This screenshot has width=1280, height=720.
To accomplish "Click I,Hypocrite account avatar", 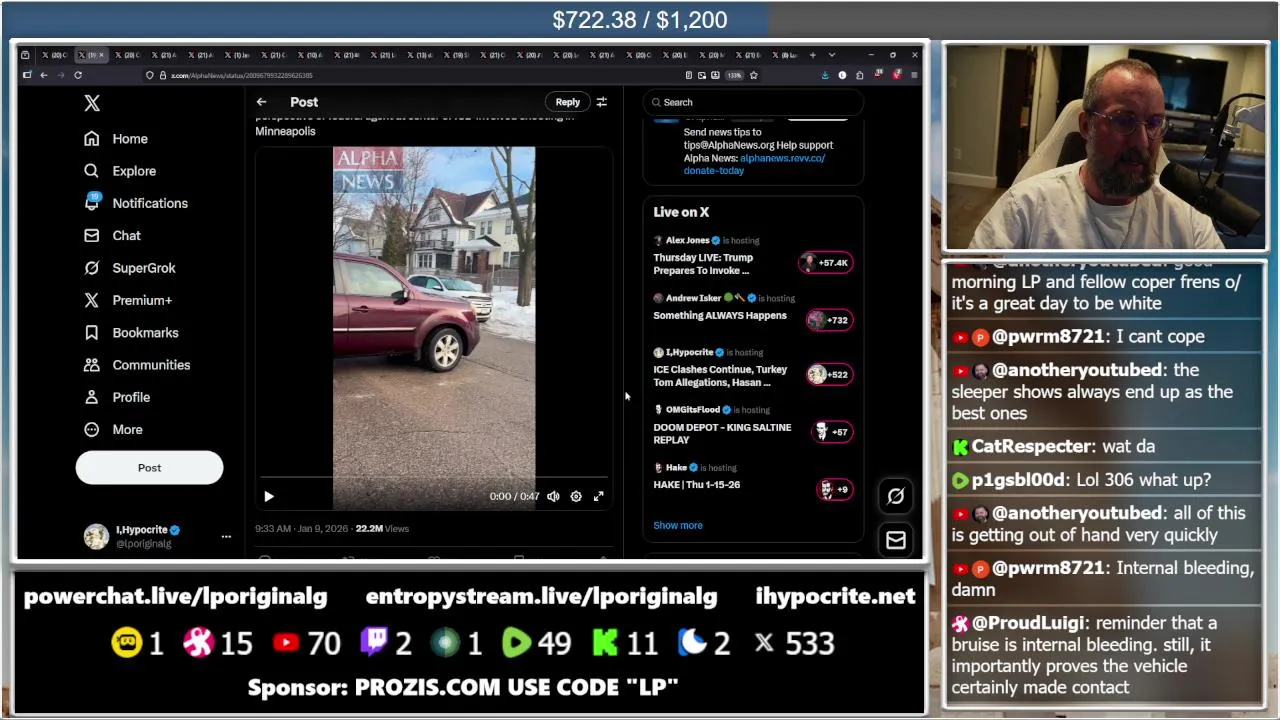I will pyautogui.click(x=96, y=537).
